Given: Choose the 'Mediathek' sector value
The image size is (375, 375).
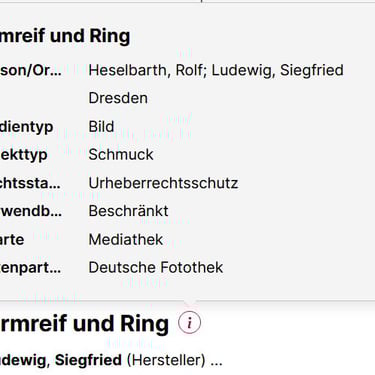Looking at the screenshot, I should (126, 240).
